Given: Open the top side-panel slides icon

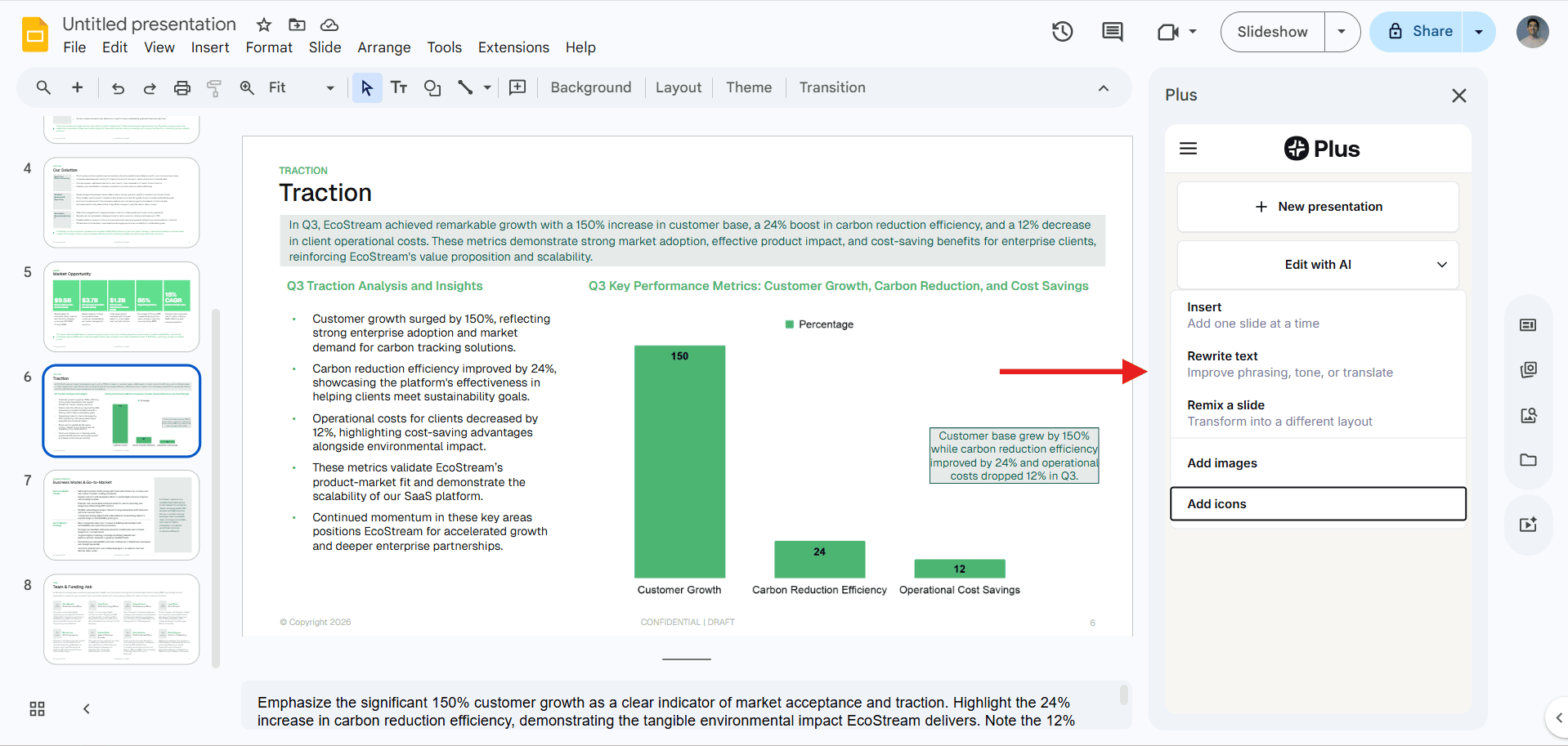Looking at the screenshot, I should click(x=1528, y=325).
